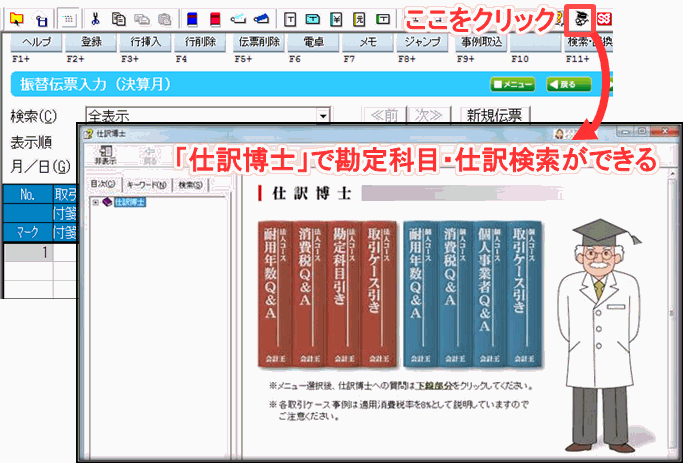Image resolution: width=683 pixels, height=463 pixels.
Task: Select the 仕訳博士 tree item label
Action: pyautogui.click(x=130, y=203)
